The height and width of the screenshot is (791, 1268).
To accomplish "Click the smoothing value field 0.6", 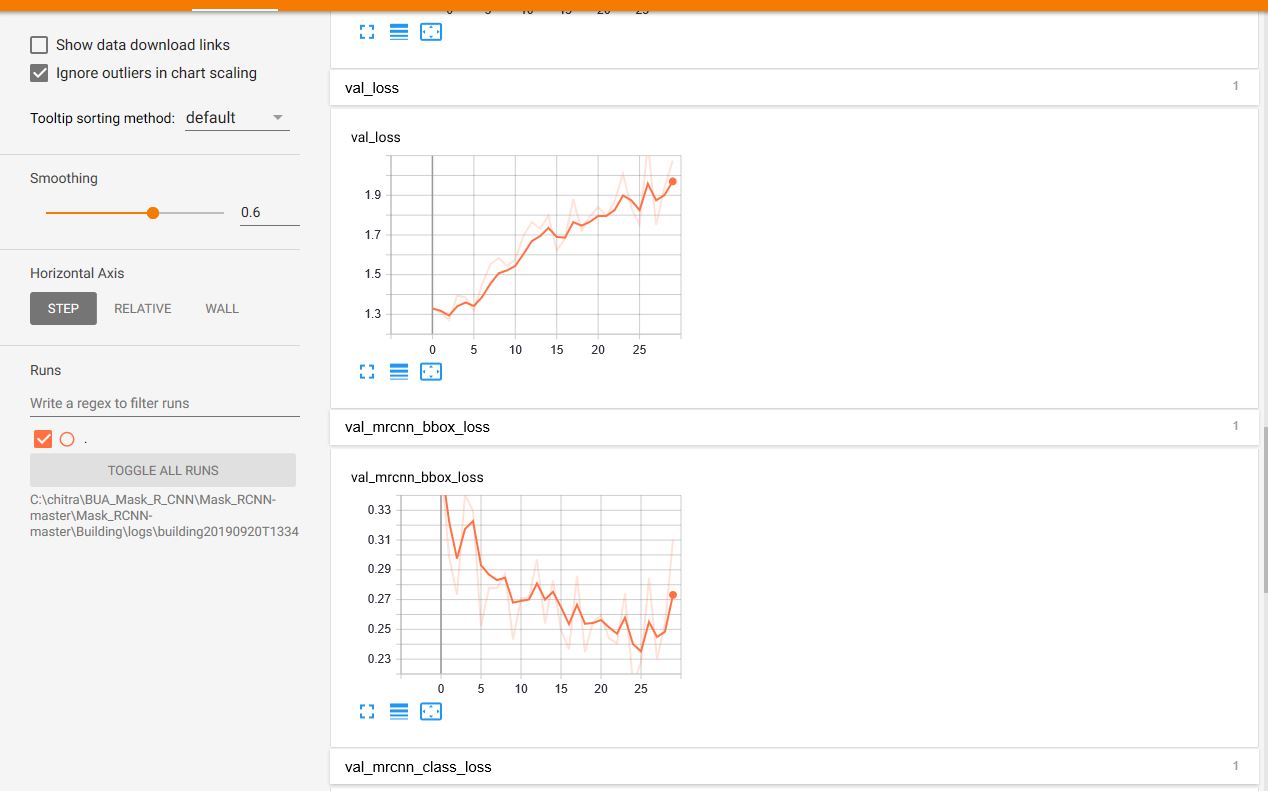I will [x=269, y=212].
